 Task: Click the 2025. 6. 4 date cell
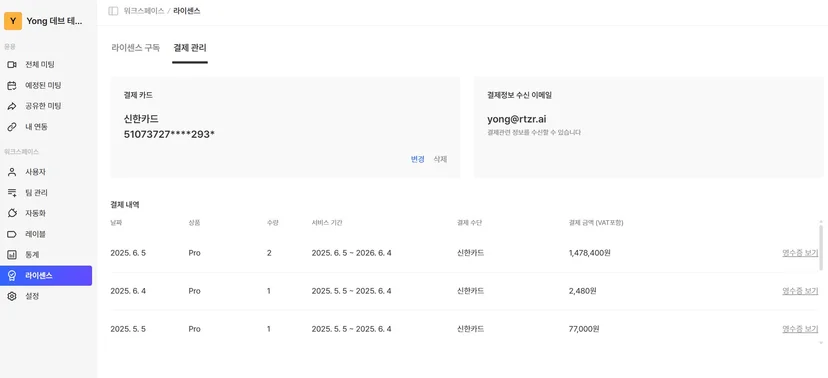pyautogui.click(x=128, y=291)
